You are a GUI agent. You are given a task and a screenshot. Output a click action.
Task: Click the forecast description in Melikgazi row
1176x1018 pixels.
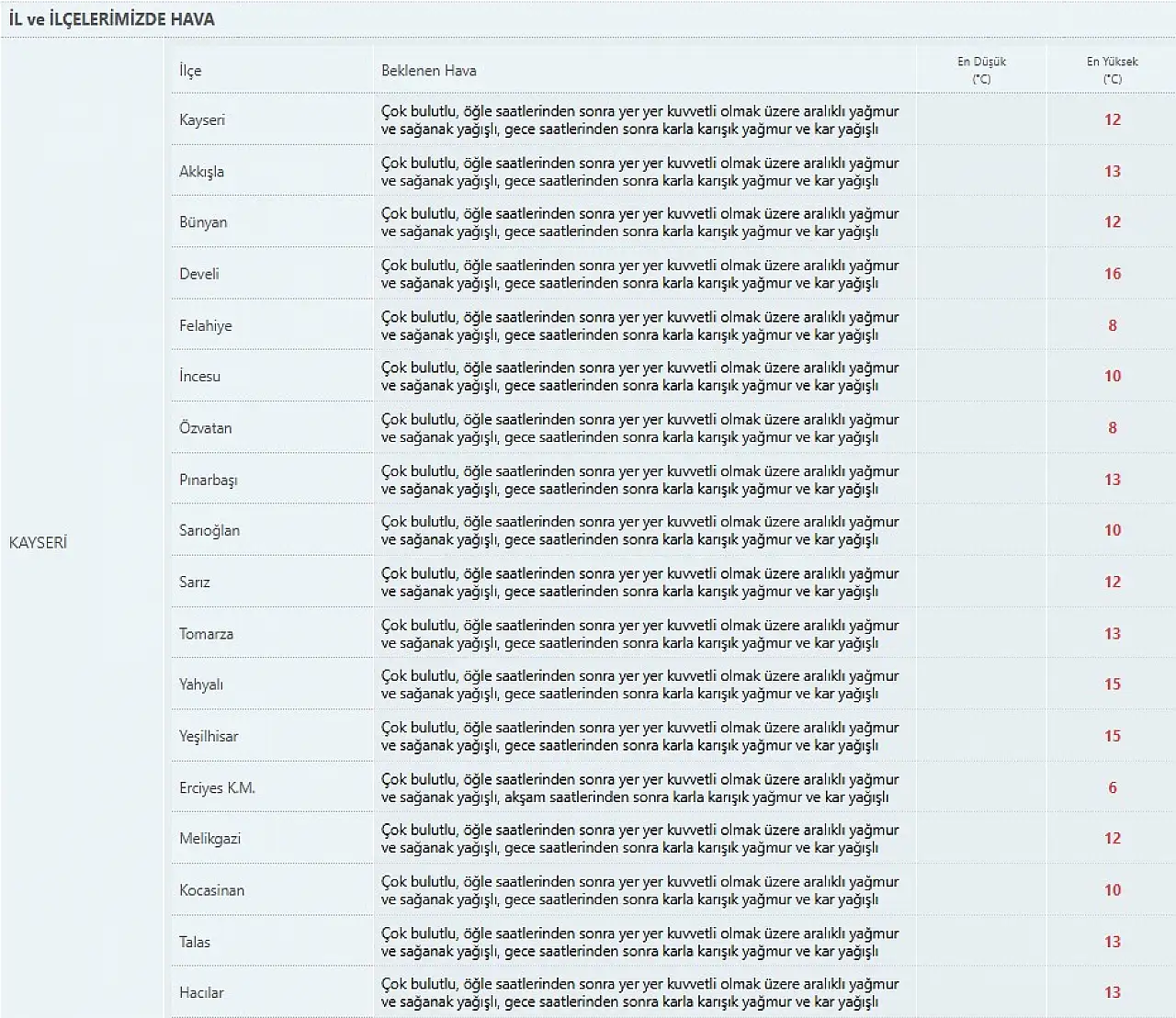[640, 839]
